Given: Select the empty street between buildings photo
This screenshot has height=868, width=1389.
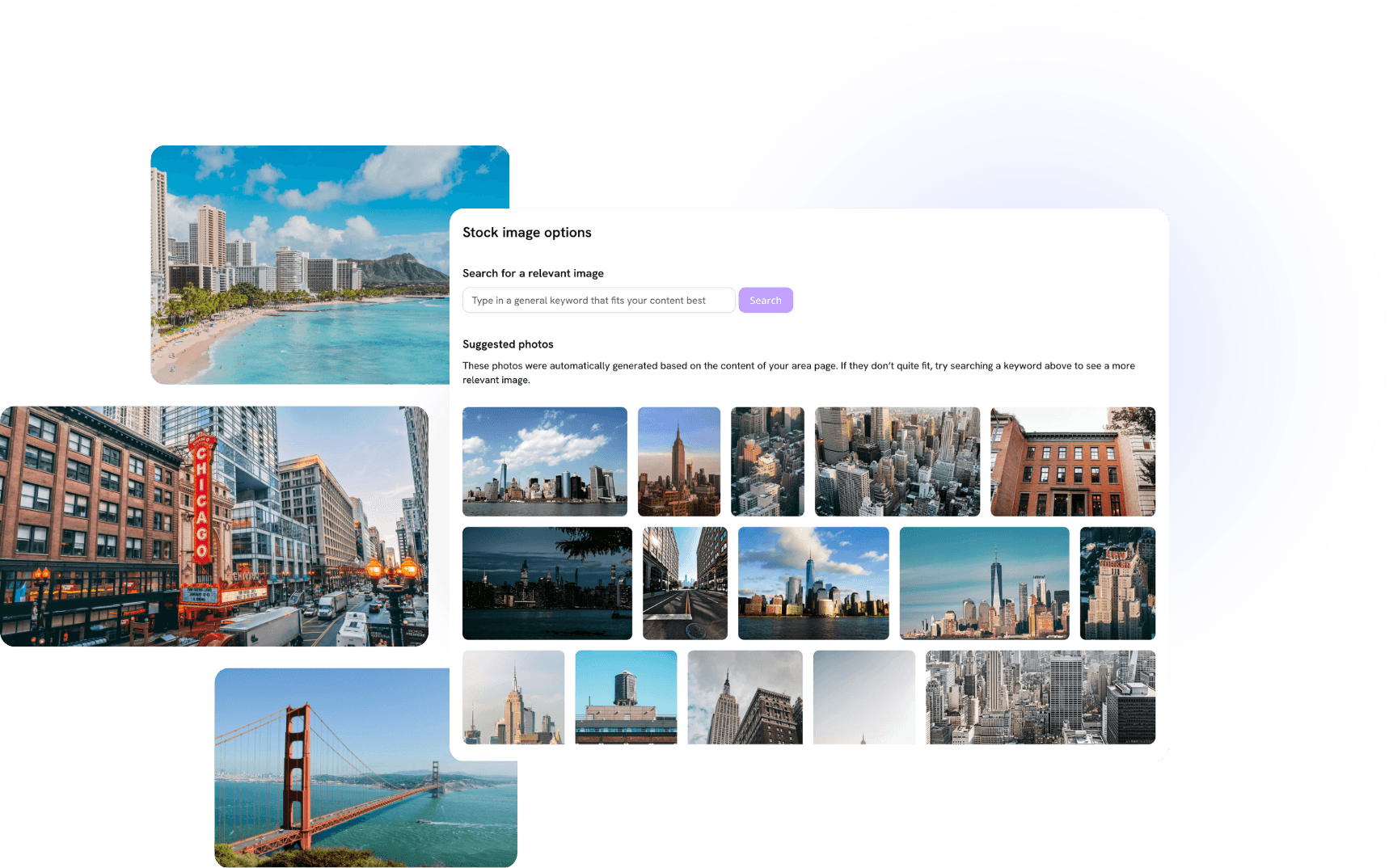Looking at the screenshot, I should pyautogui.click(x=685, y=583).
